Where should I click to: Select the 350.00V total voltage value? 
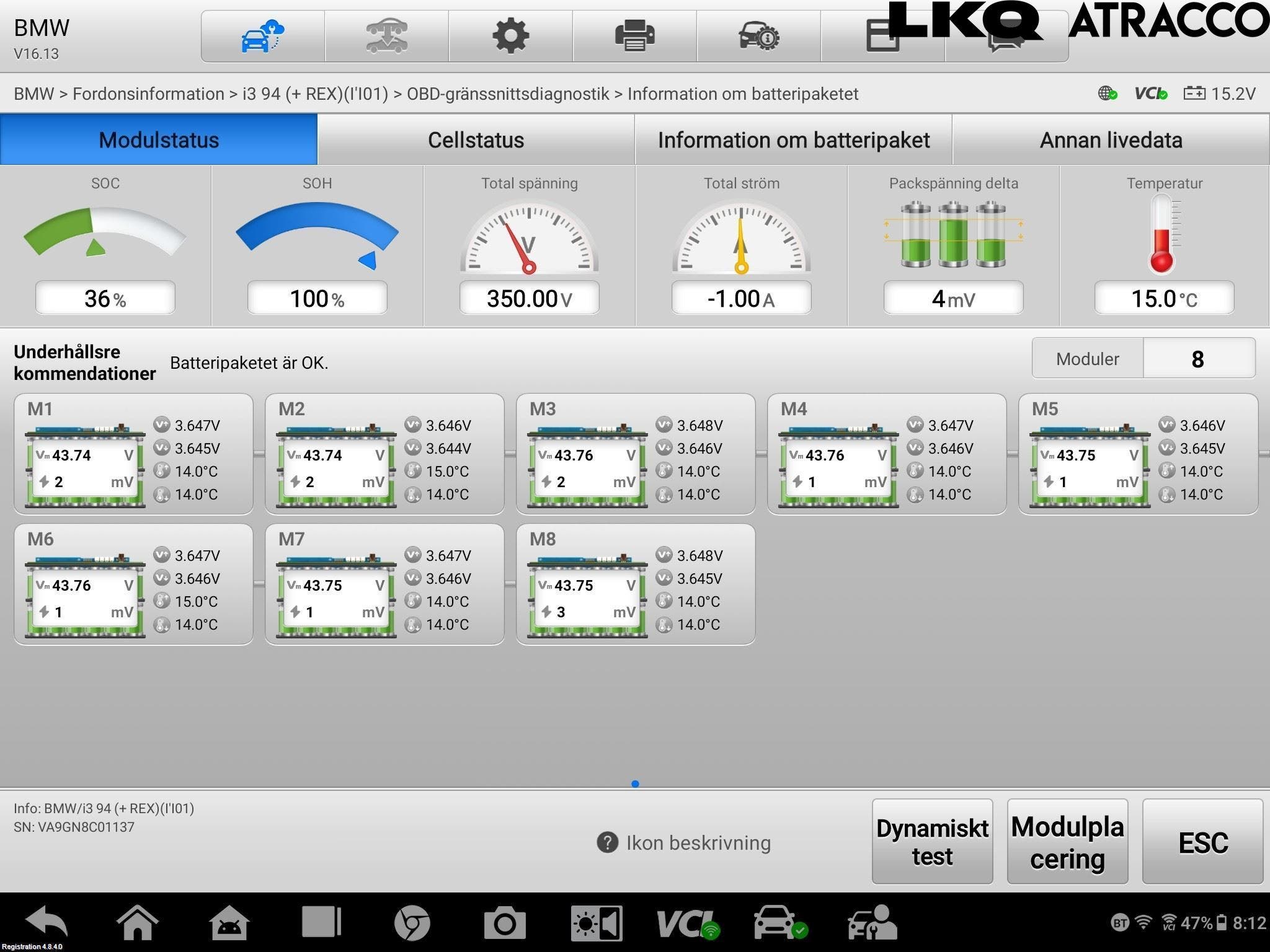[x=529, y=298]
